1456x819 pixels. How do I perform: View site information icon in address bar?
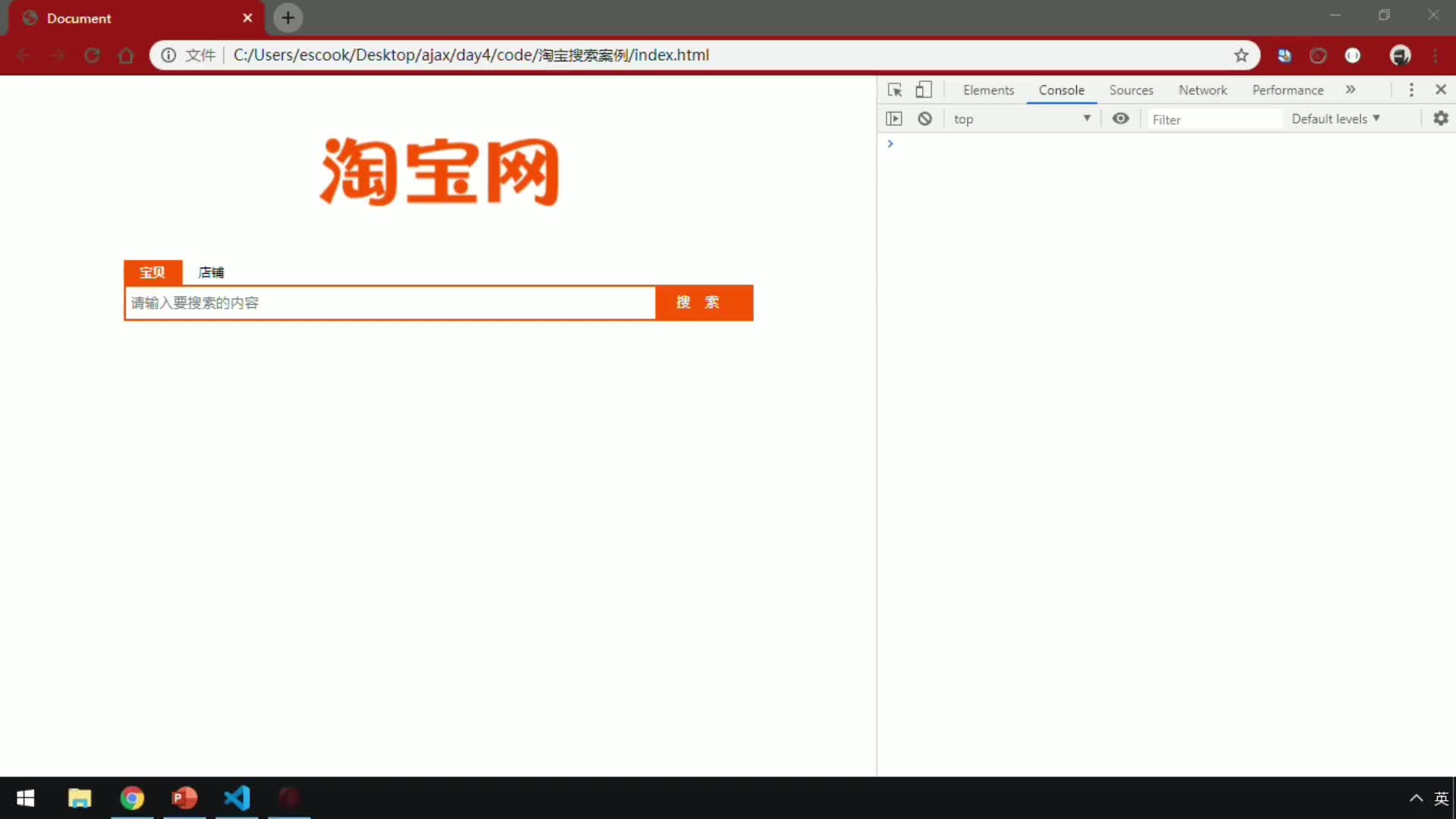pyautogui.click(x=168, y=55)
